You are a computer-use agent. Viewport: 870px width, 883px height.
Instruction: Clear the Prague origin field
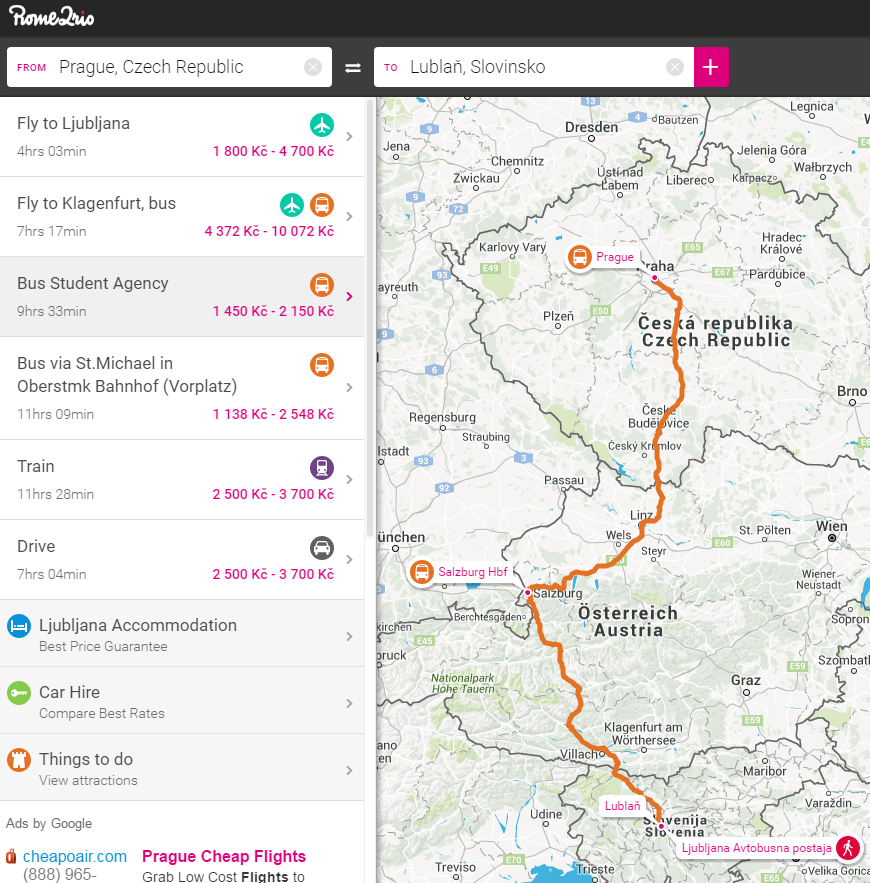[313, 67]
